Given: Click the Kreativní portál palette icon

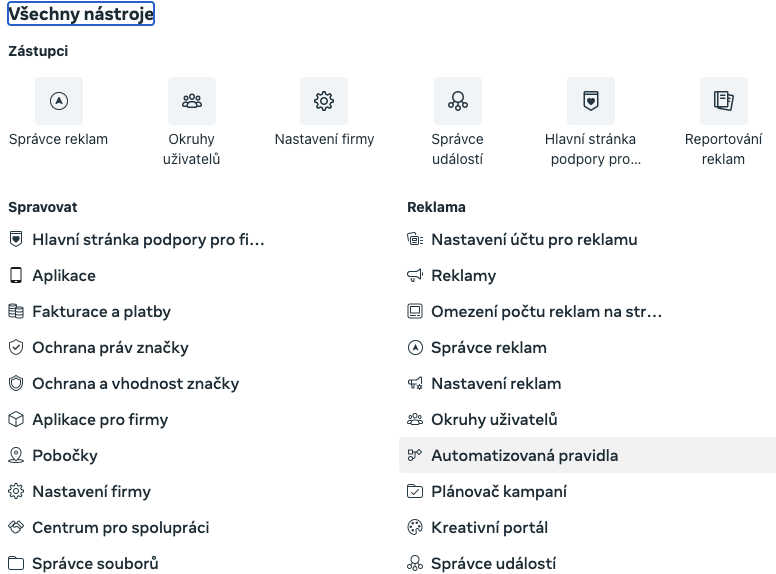Looking at the screenshot, I should tap(415, 527).
